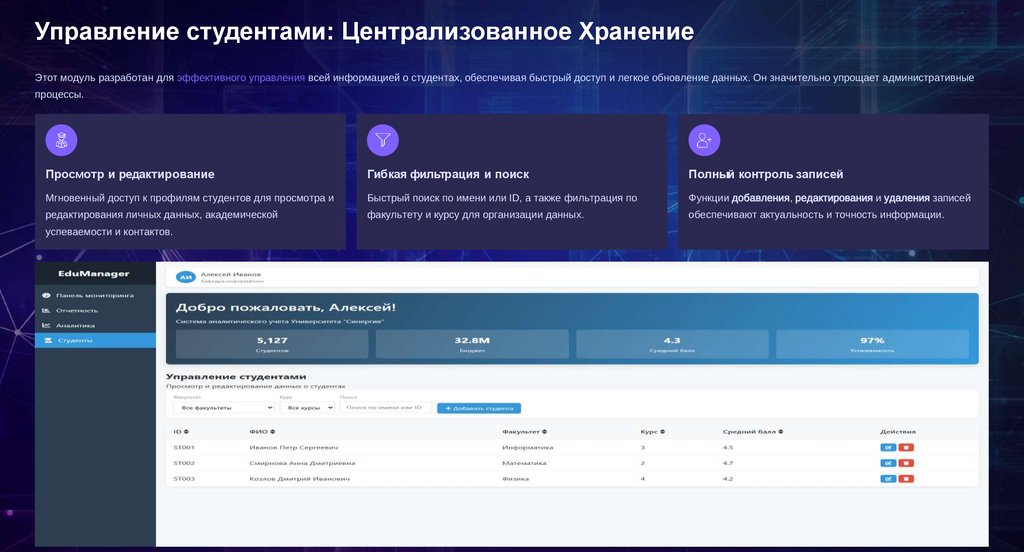Viewport: 1024px width, 552px height.
Task: Click the funnel filter icon above Гибкая фильтрация
Action: (x=383, y=140)
